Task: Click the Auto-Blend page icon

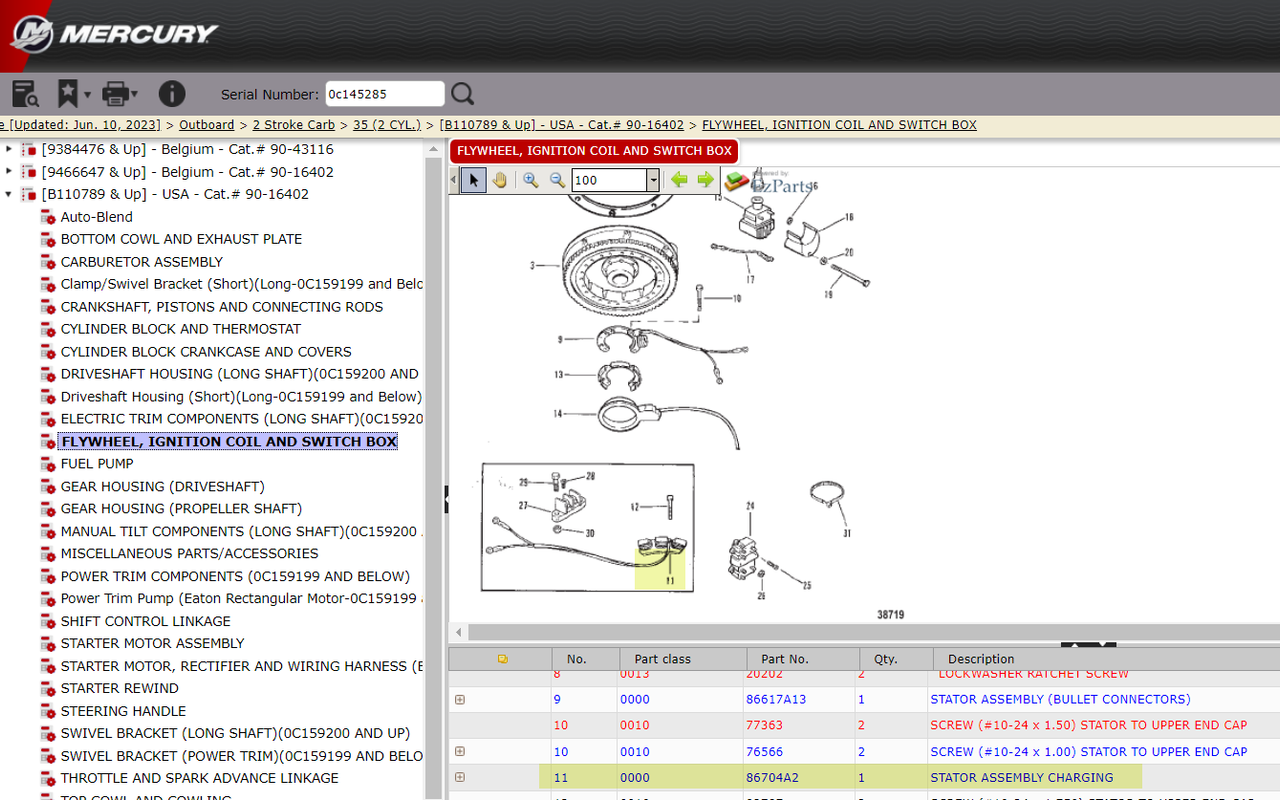Action: tap(48, 217)
